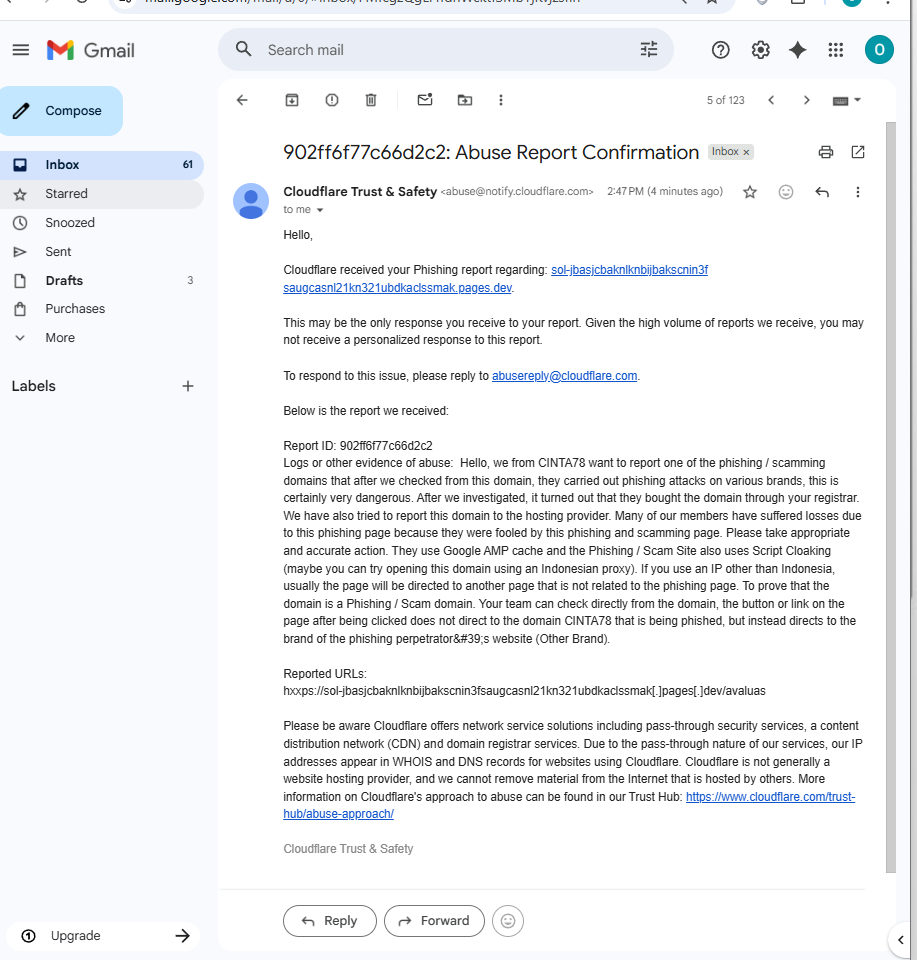The height and width of the screenshot is (960, 917).
Task: Open the main menu hamburger icon
Action: [21, 50]
